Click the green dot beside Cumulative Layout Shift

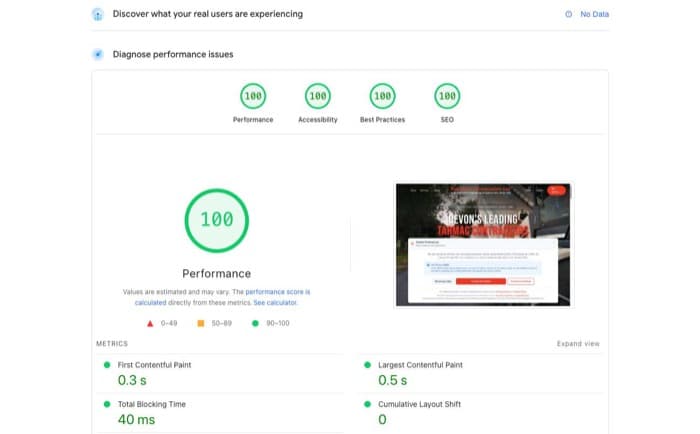click(x=367, y=404)
